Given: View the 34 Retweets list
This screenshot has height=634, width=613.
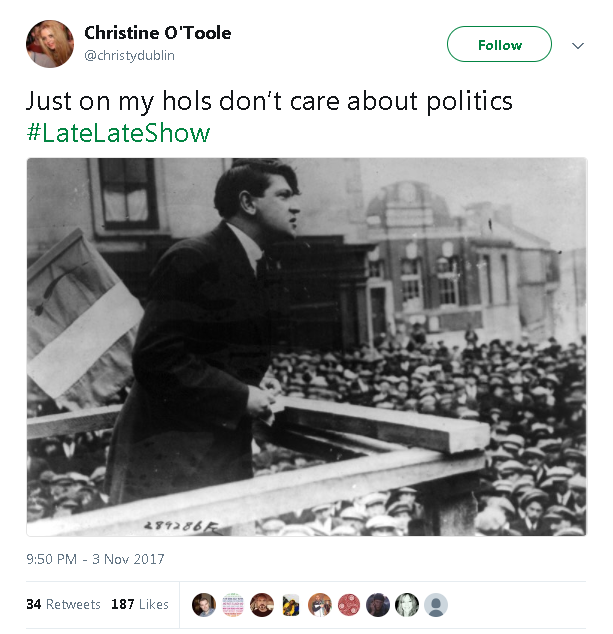Looking at the screenshot, I should click(63, 604).
